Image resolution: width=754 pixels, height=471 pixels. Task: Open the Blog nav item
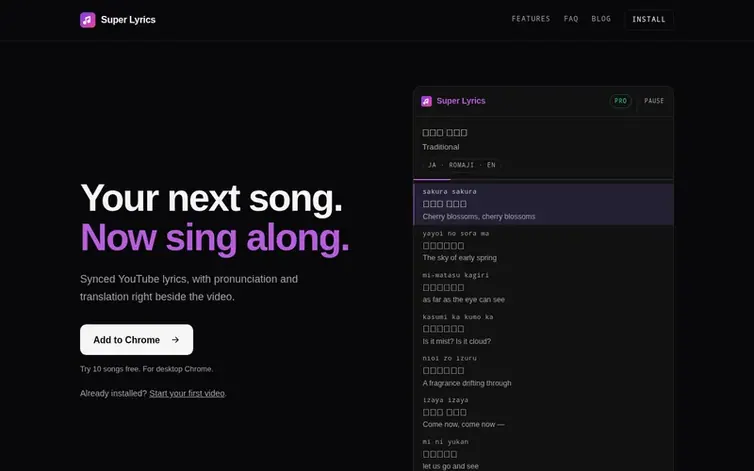pyautogui.click(x=601, y=19)
